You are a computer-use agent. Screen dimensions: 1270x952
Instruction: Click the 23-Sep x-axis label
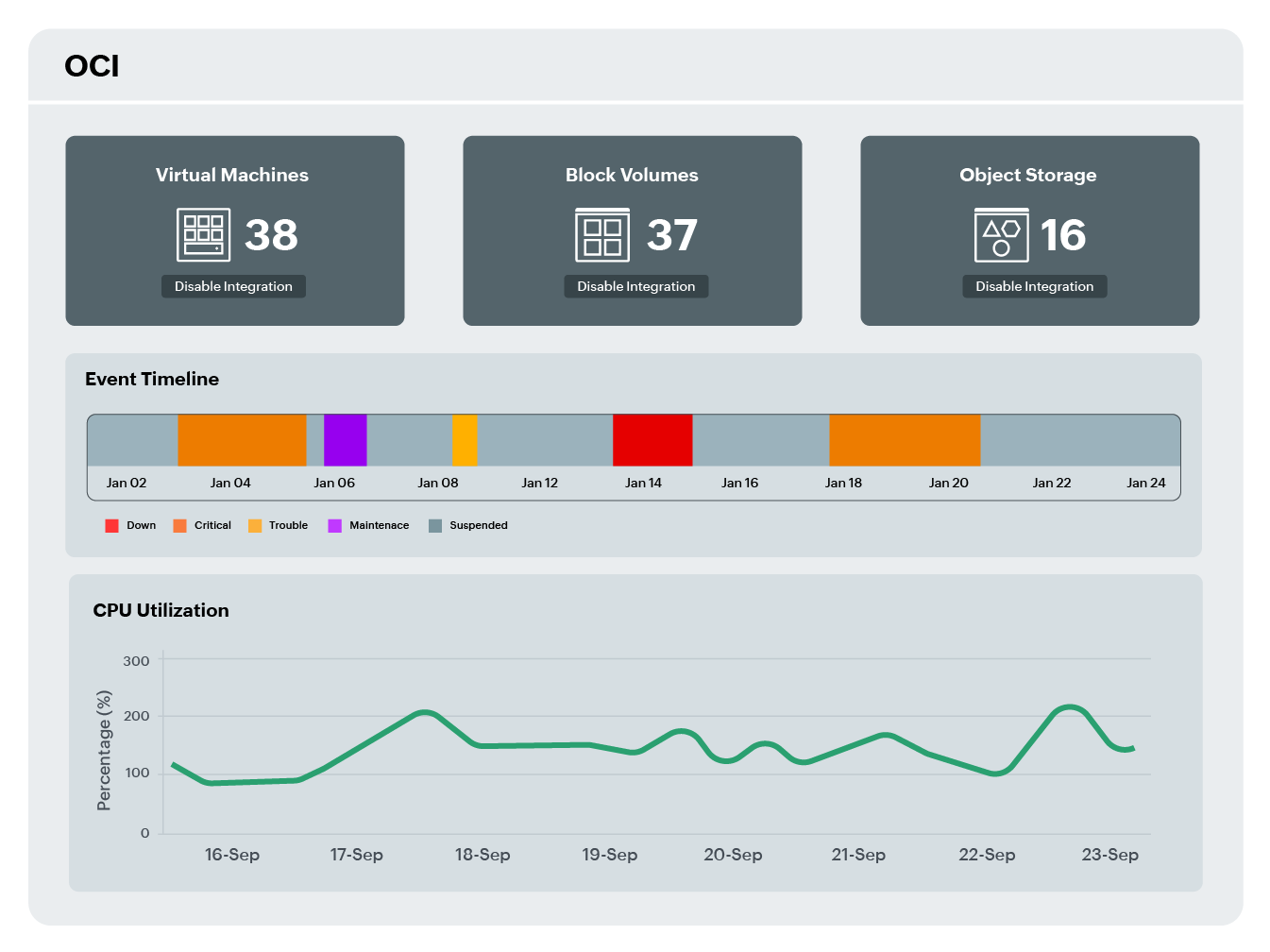(x=1110, y=855)
